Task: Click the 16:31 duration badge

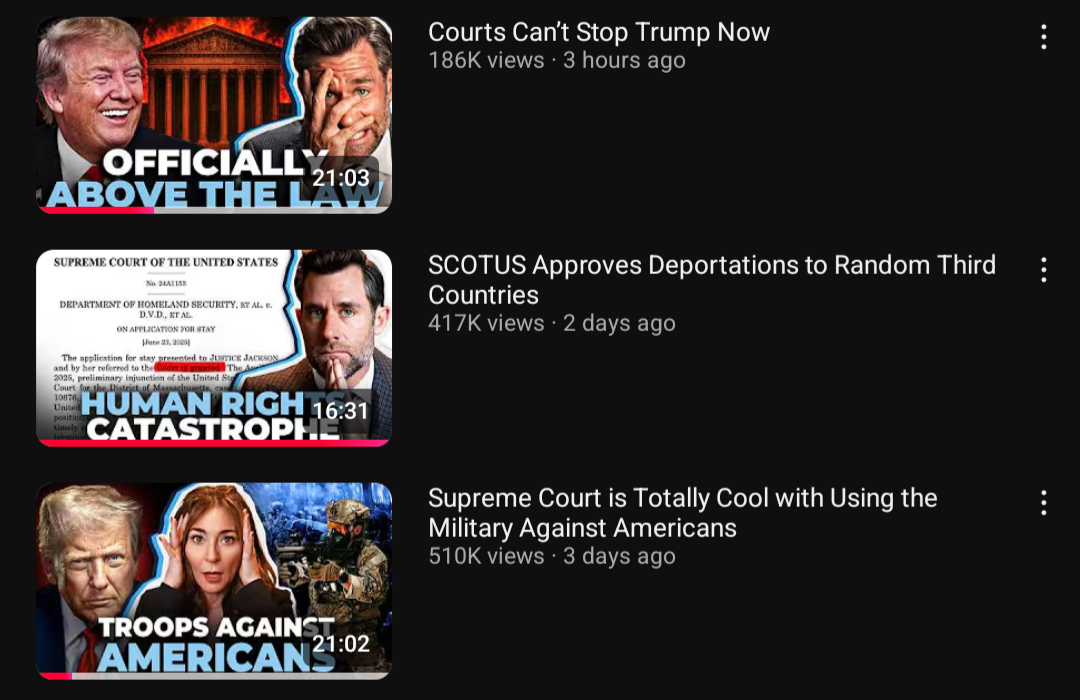Action: [340, 411]
